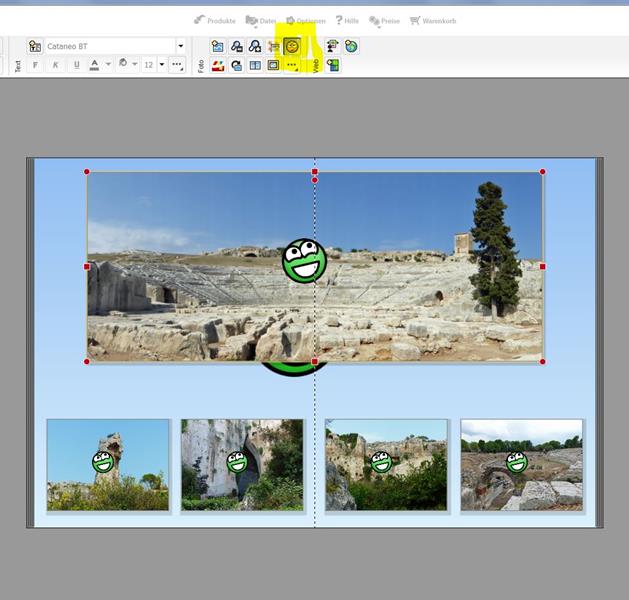Viewport: 629px width, 600px height.
Task: Click the video presenter icon
Action: click(332, 47)
